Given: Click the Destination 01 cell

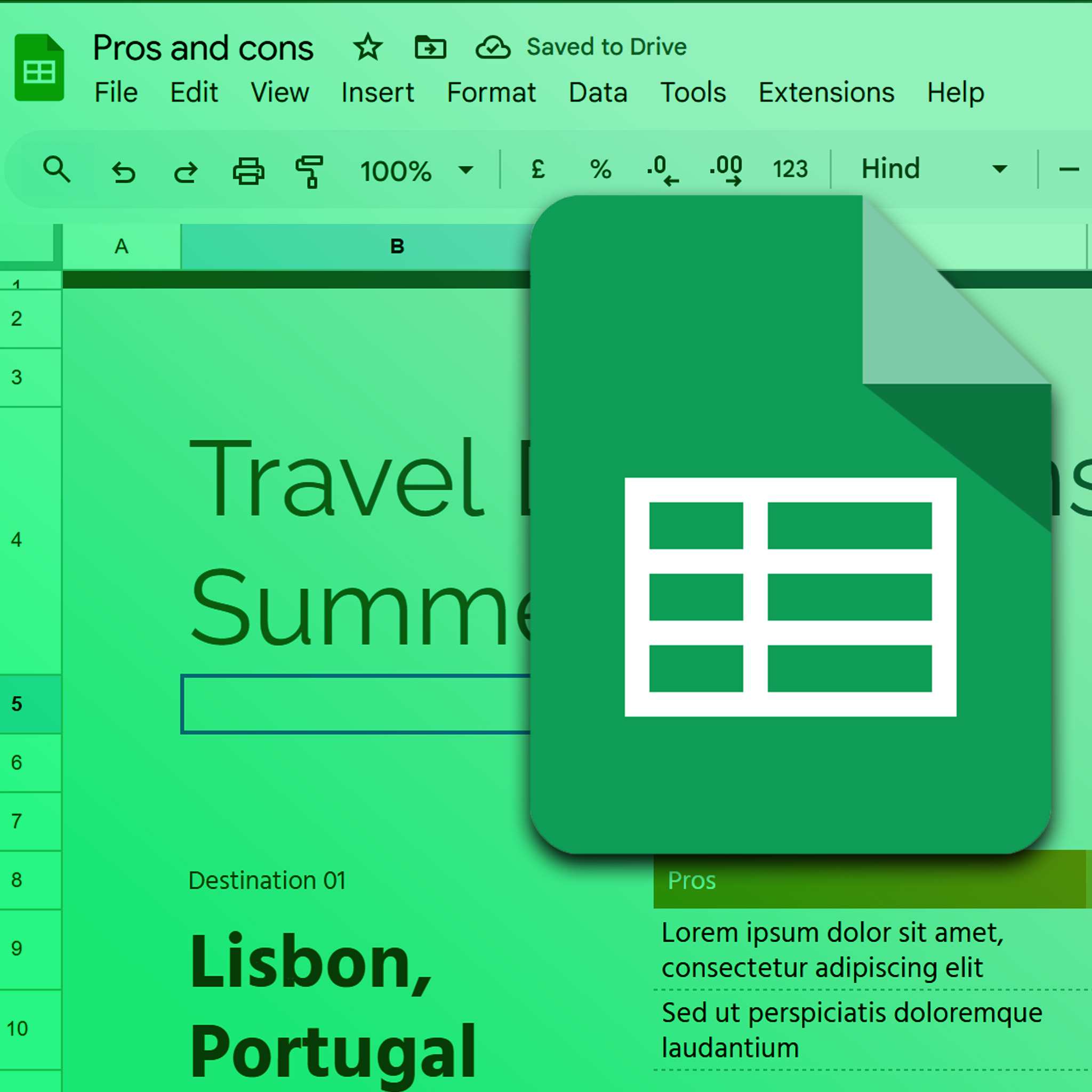Looking at the screenshot, I should point(267,881).
